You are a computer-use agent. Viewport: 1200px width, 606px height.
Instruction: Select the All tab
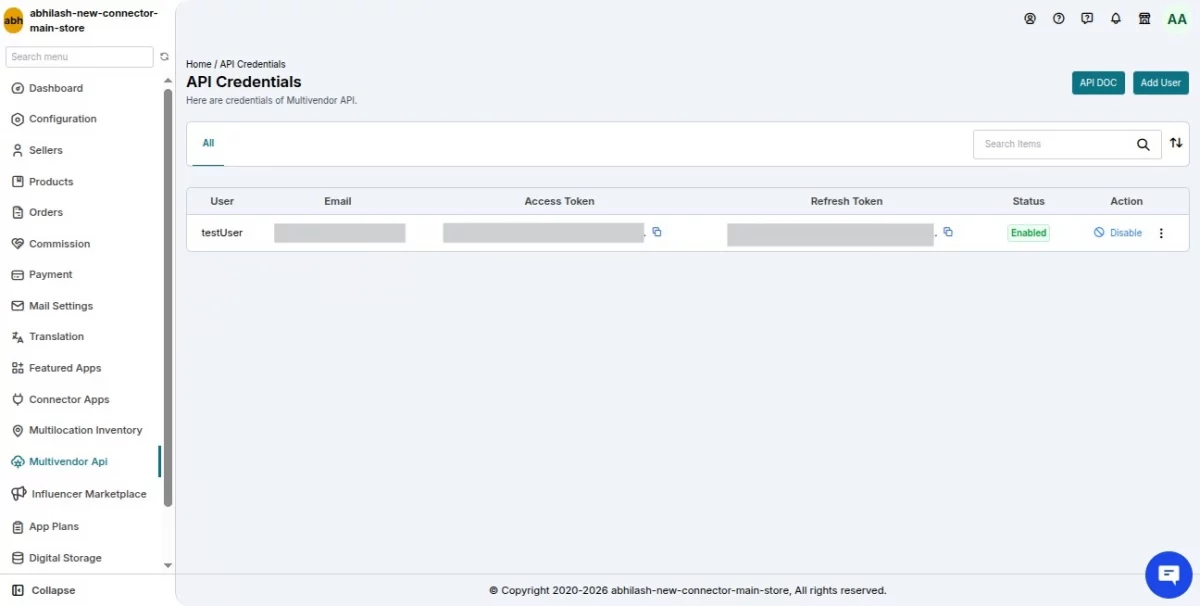(x=208, y=143)
